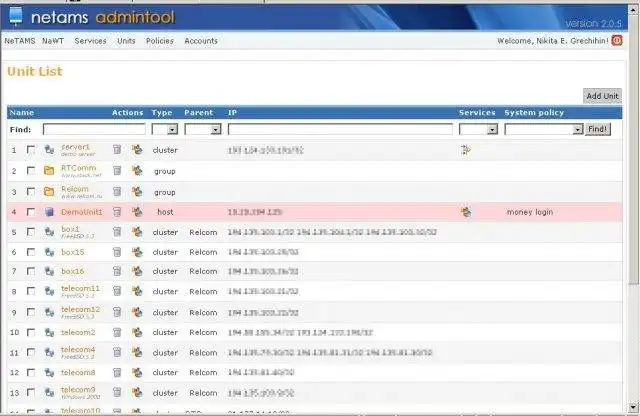640x416 pixels.
Task: Click the cluster unit icon next to server1
Action: pyautogui.click(x=49, y=150)
